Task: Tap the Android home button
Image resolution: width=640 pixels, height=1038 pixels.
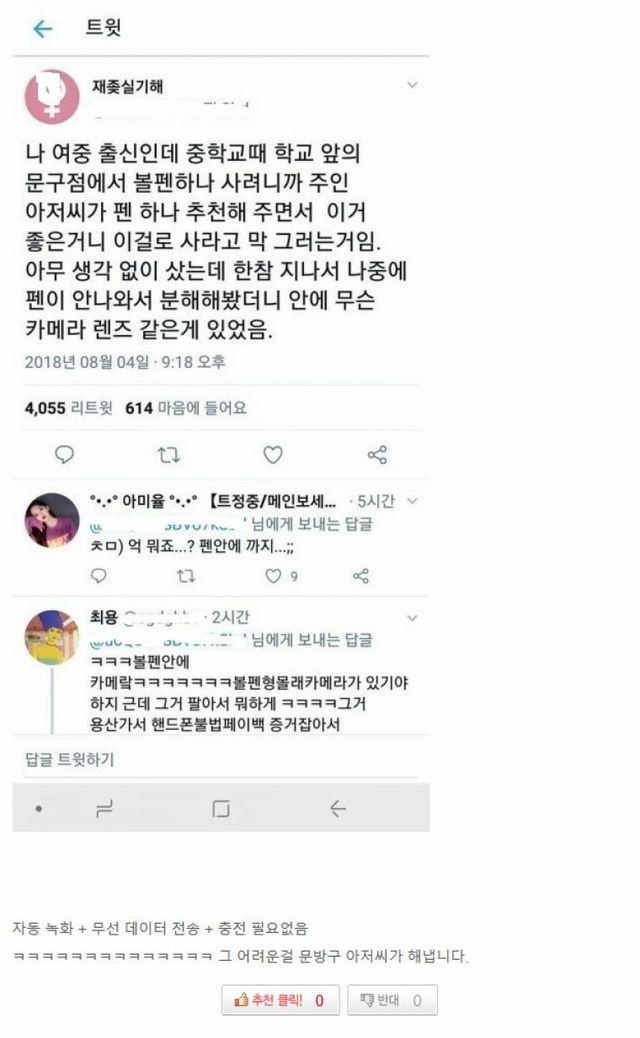Action: click(x=221, y=808)
